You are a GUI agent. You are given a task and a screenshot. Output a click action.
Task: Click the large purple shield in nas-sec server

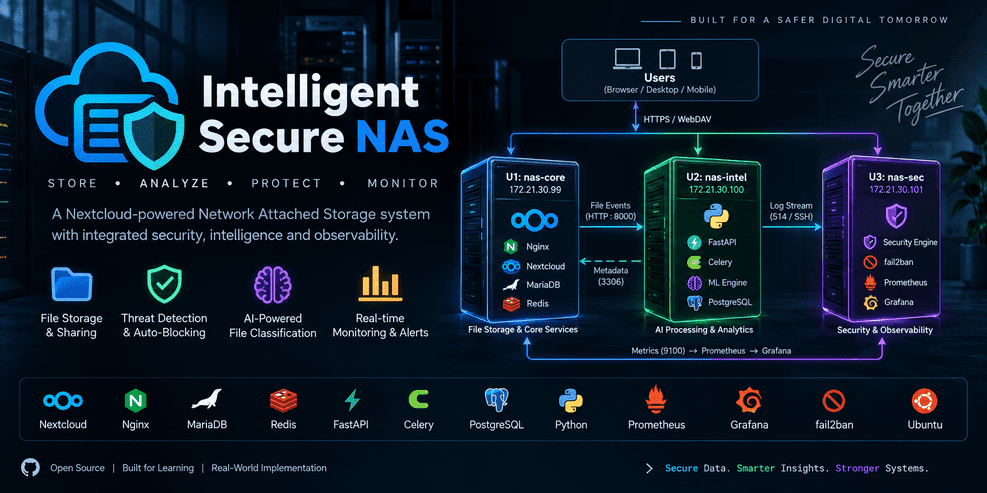pyautogui.click(x=895, y=216)
